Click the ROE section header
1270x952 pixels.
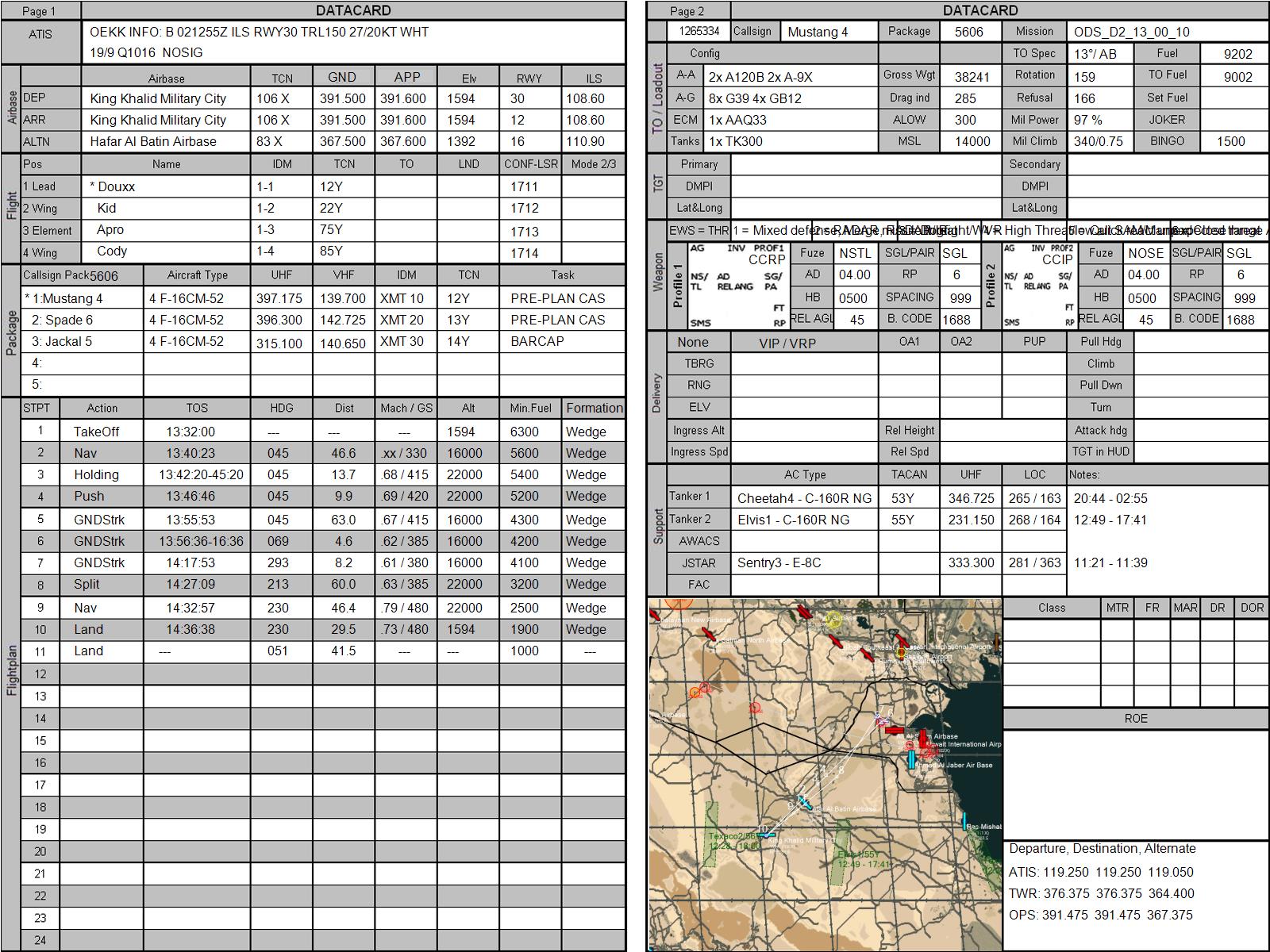[1136, 718]
